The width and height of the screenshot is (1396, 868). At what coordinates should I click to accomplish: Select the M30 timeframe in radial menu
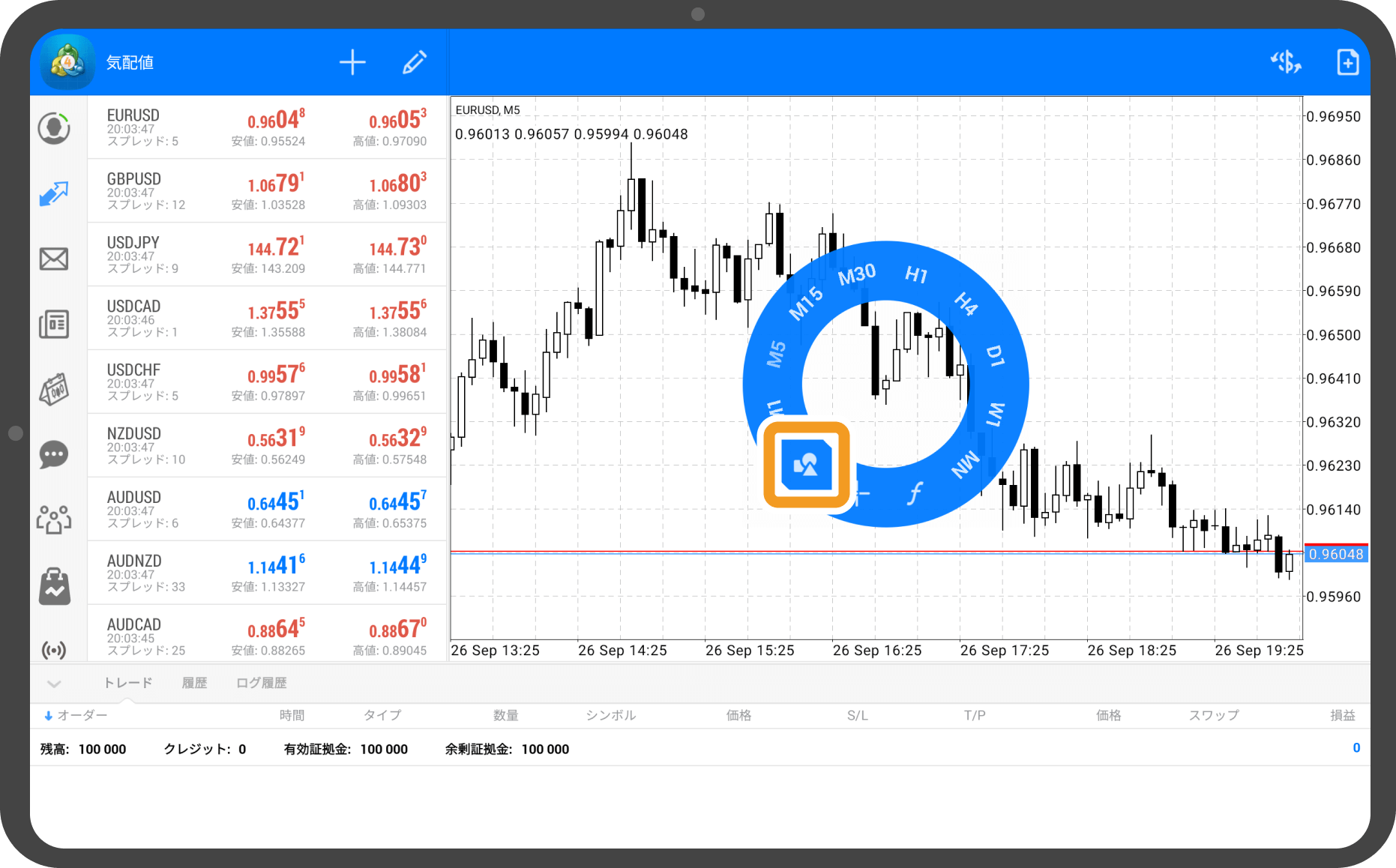coord(856,275)
